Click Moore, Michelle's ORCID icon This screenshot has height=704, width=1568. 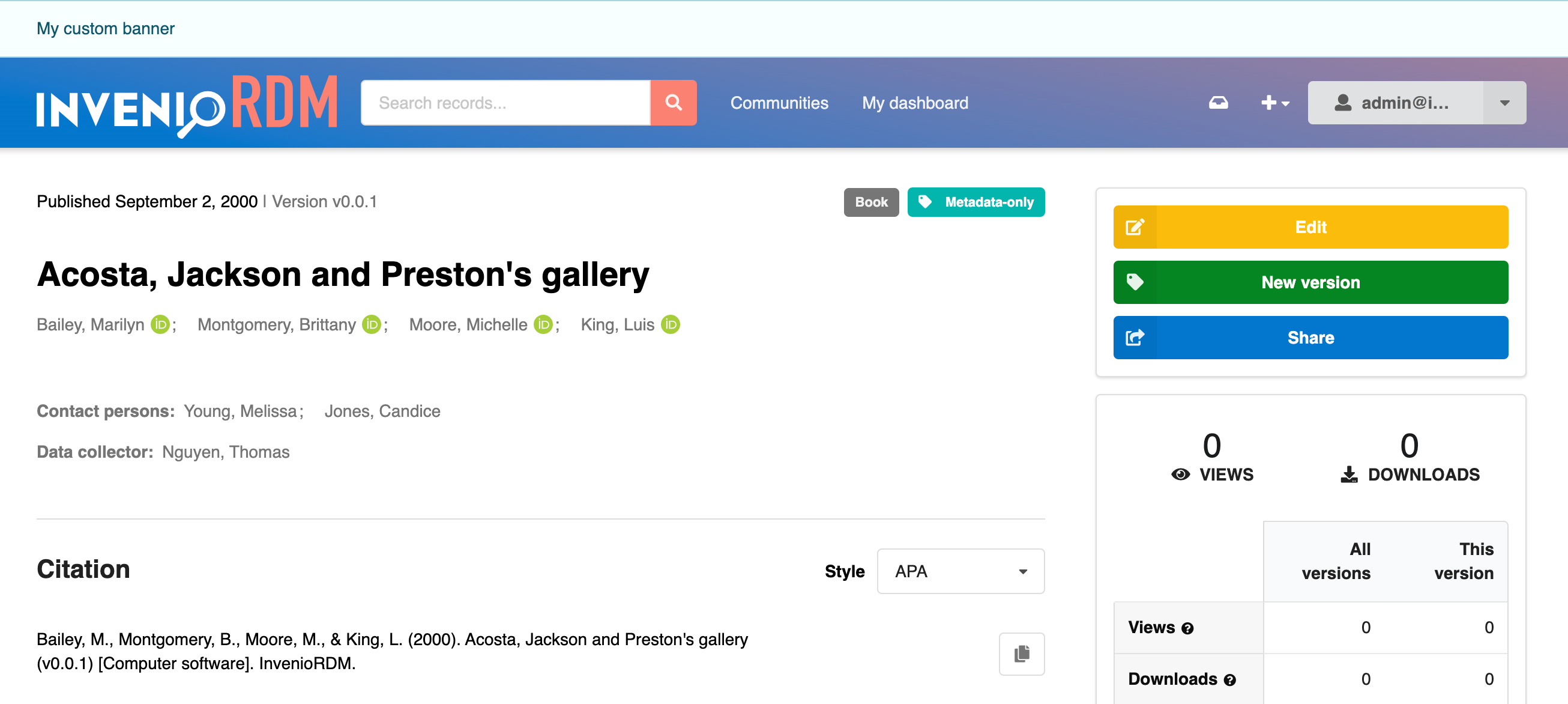(x=543, y=324)
